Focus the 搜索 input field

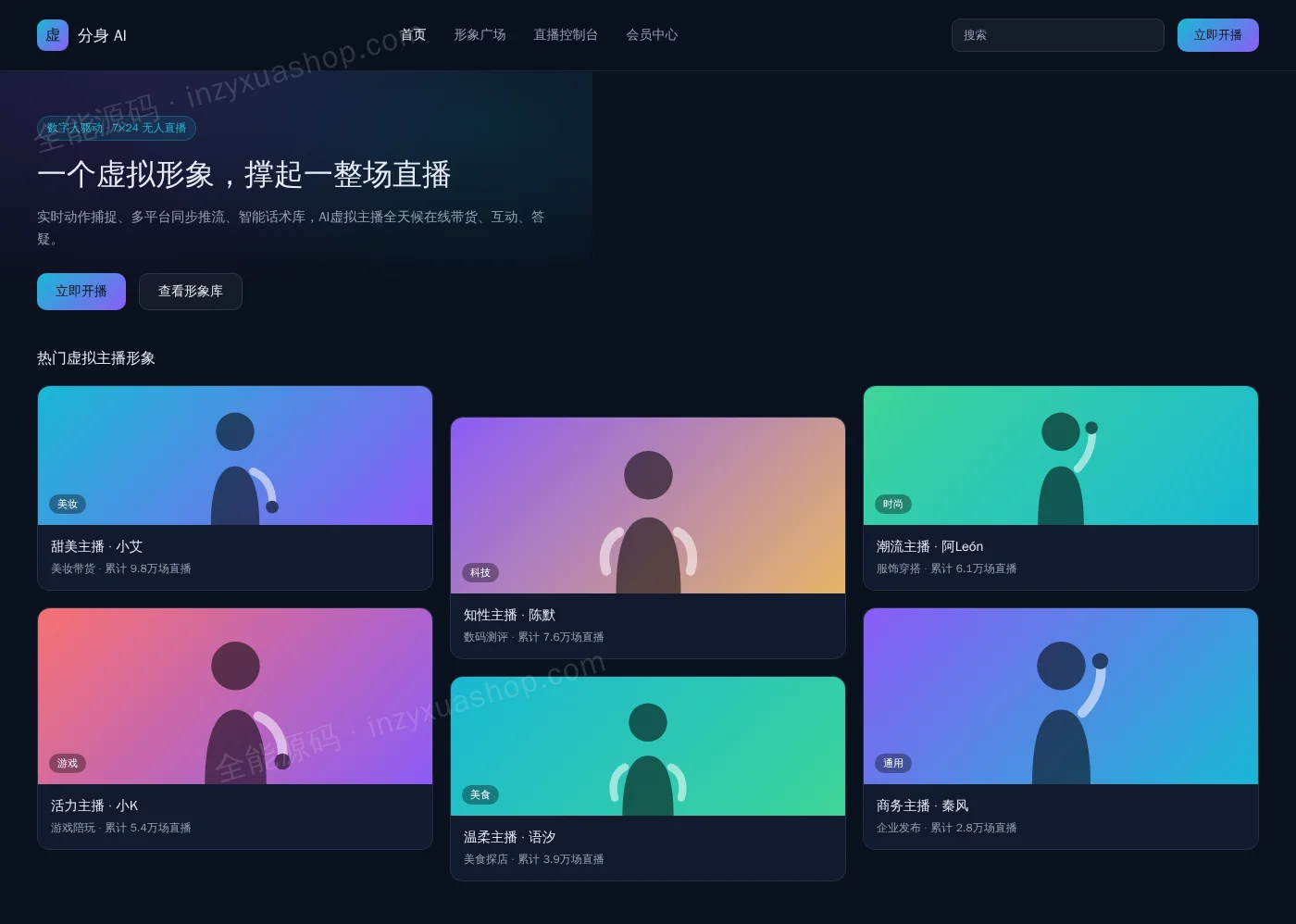click(x=1058, y=35)
